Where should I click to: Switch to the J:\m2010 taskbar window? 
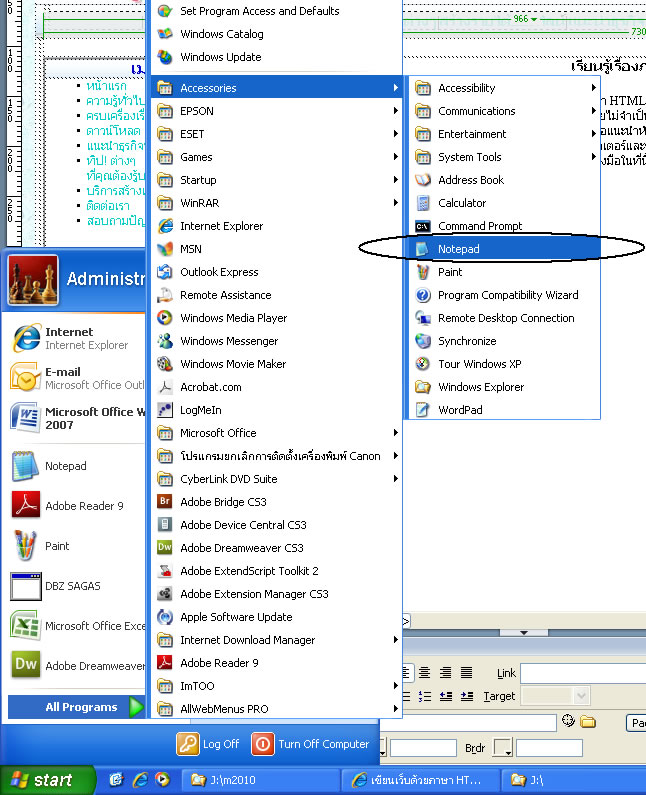(260, 780)
